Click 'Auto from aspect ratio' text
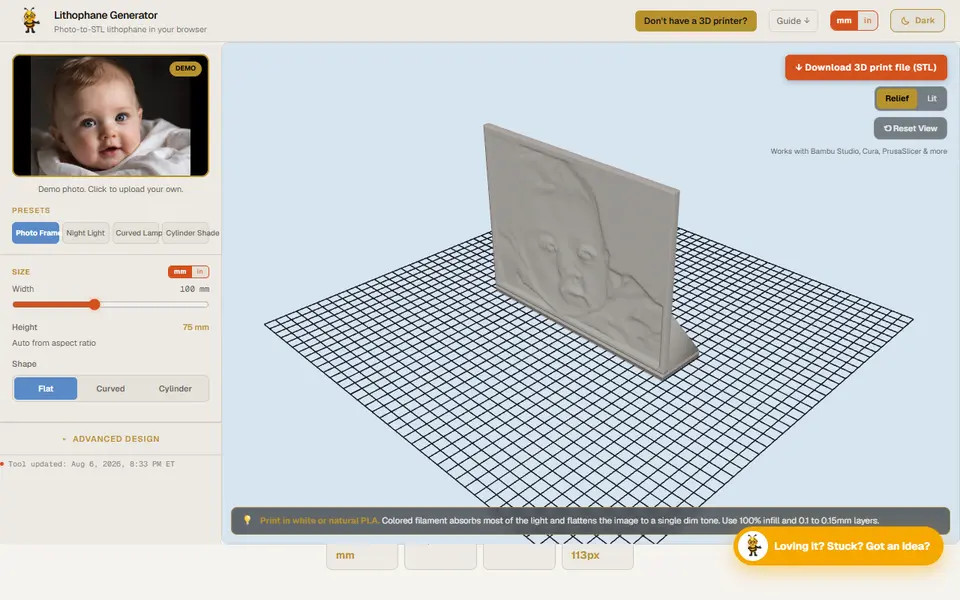960x600 pixels. click(x=54, y=343)
